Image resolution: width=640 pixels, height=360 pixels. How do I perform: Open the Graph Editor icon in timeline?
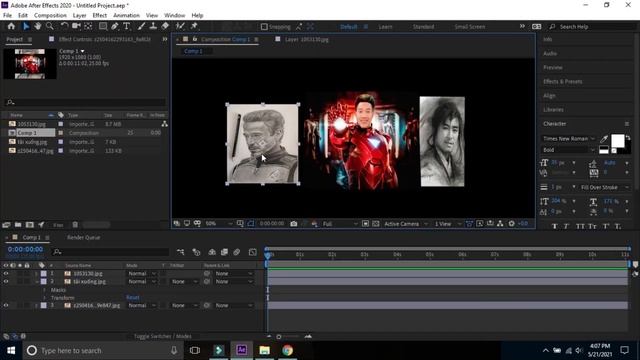point(253,252)
